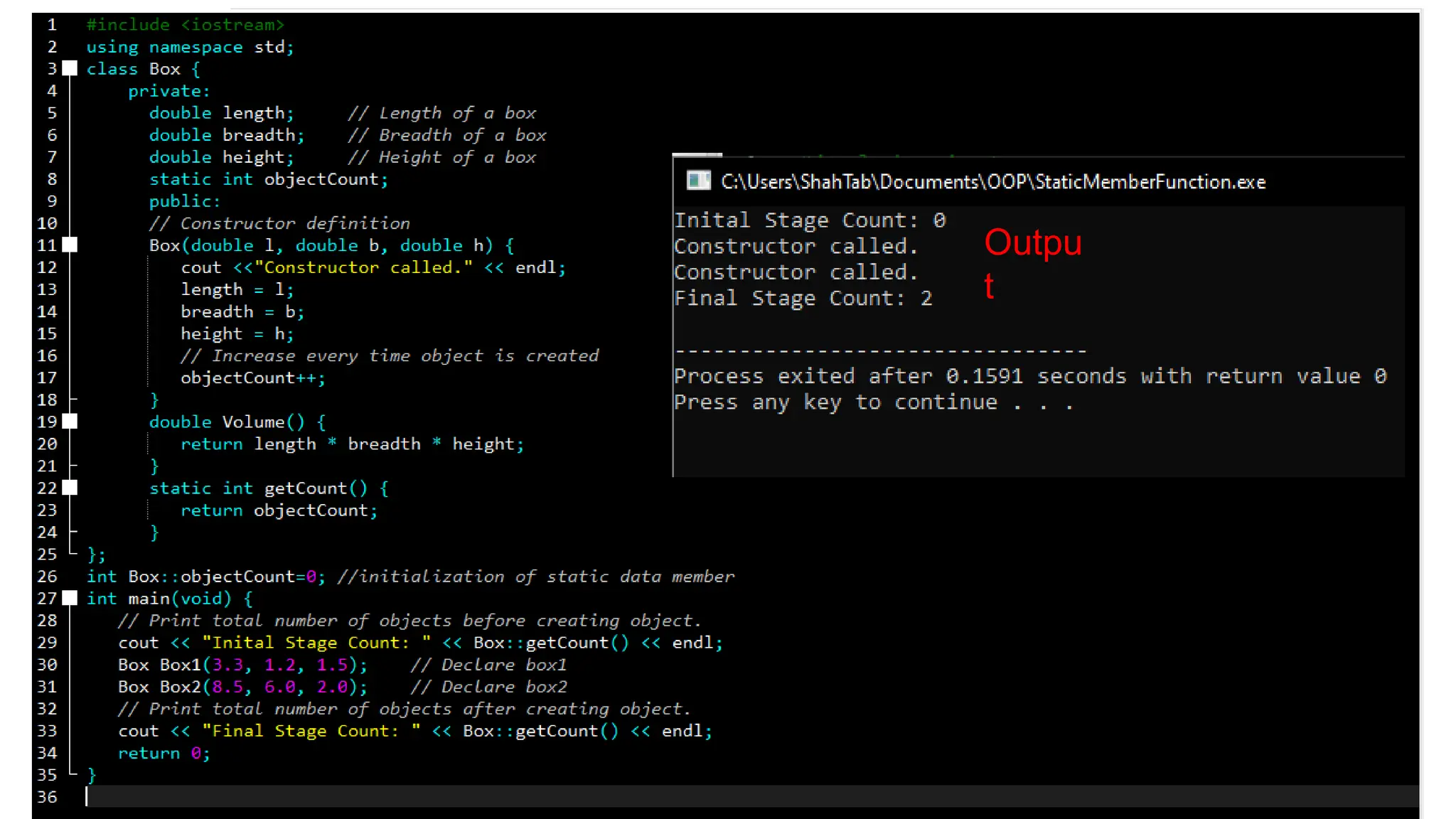Click the "Constructor called." string literal in code
1456x819 pixels.
(363, 267)
